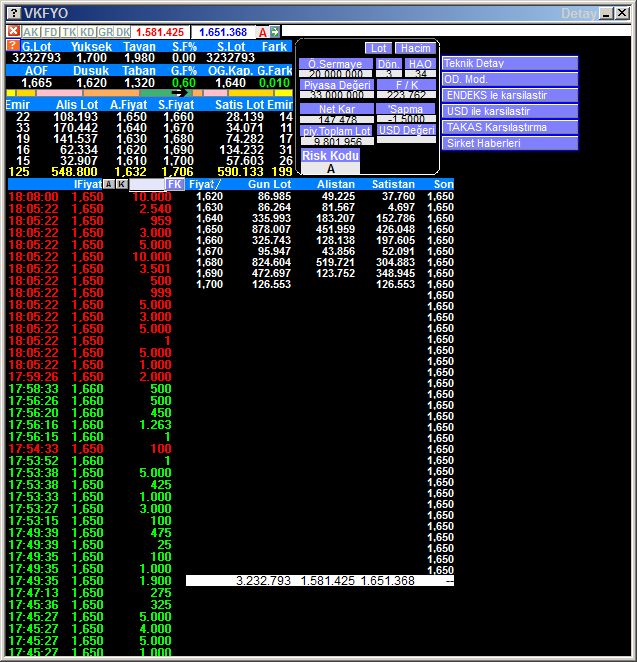Toggle the Hacim view button

(413, 48)
